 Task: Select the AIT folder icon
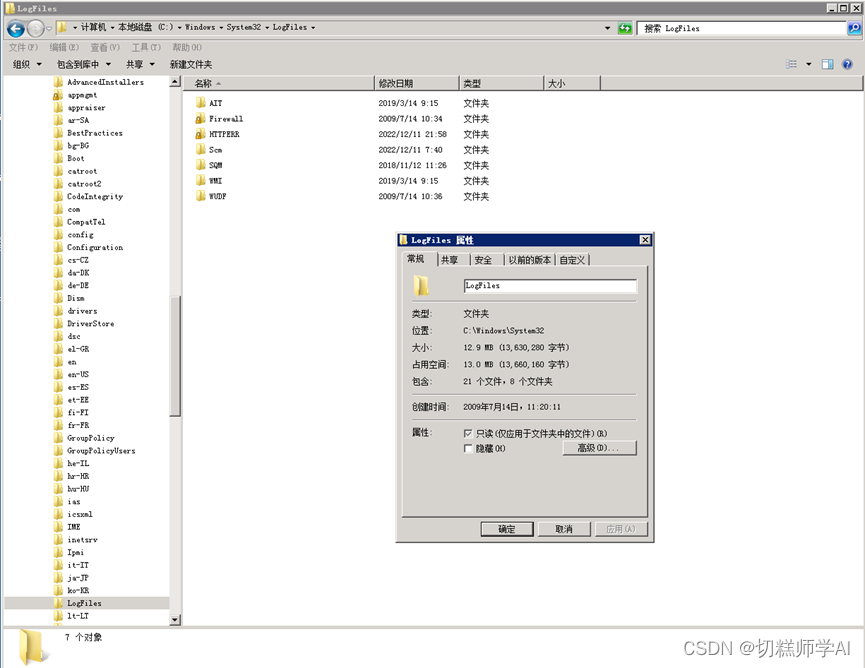201,103
